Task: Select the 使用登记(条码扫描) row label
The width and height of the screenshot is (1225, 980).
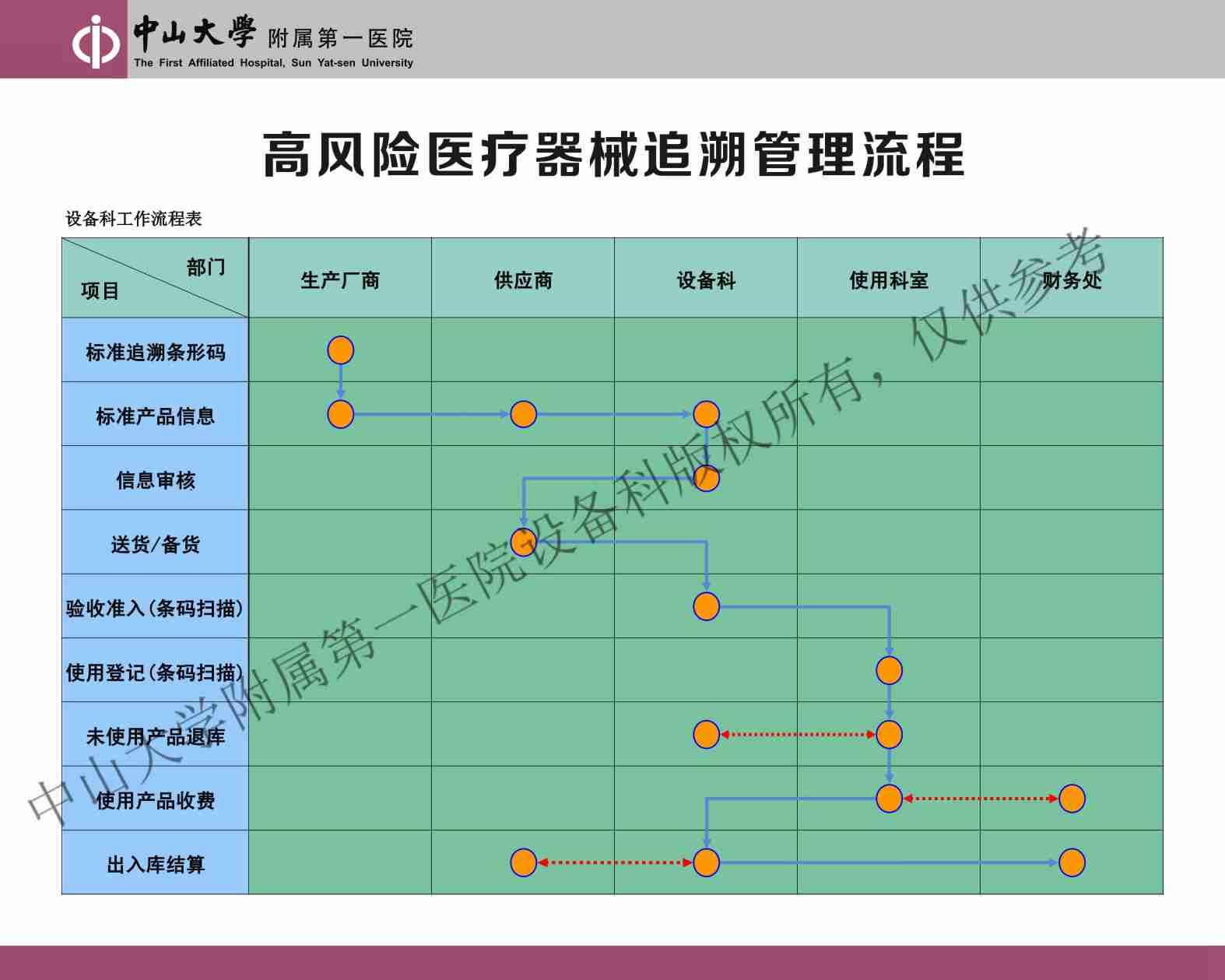Action: [x=156, y=672]
